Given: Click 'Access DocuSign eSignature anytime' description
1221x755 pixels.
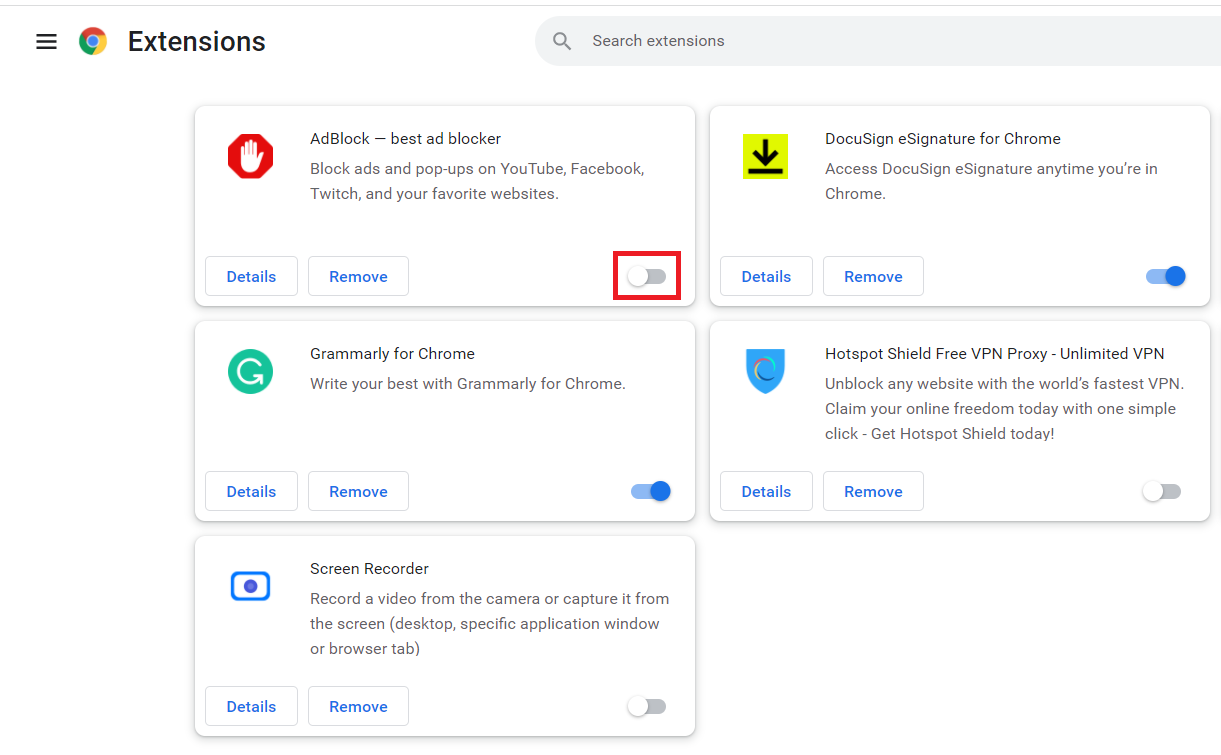Looking at the screenshot, I should (x=991, y=181).
